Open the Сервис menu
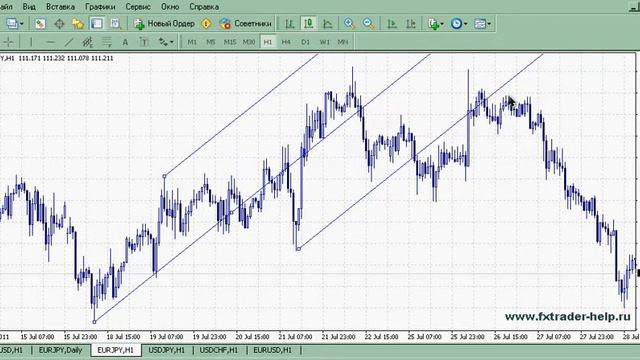 [138, 7]
